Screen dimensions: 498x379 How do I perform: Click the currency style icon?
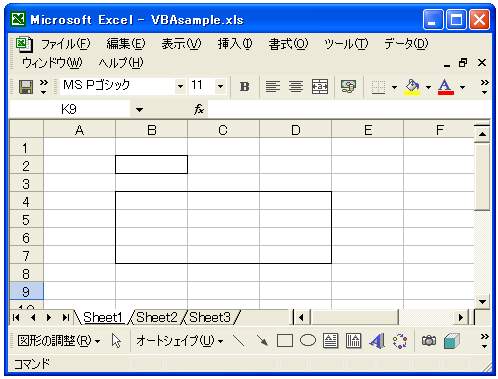[x=348, y=87]
